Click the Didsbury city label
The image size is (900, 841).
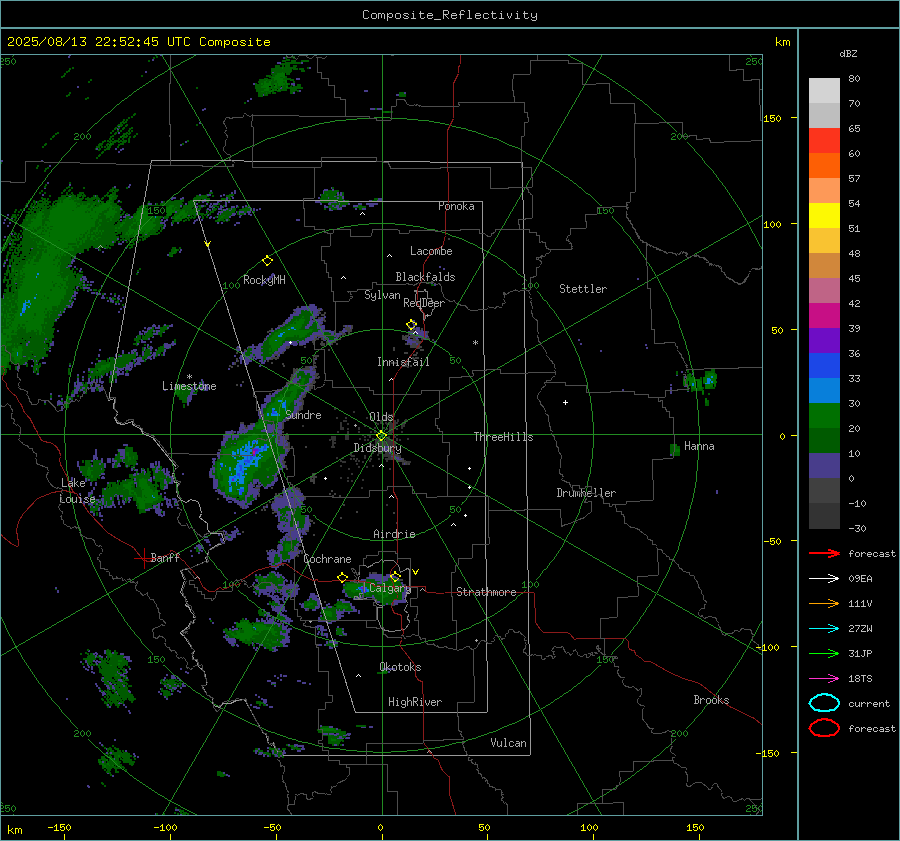point(377,448)
